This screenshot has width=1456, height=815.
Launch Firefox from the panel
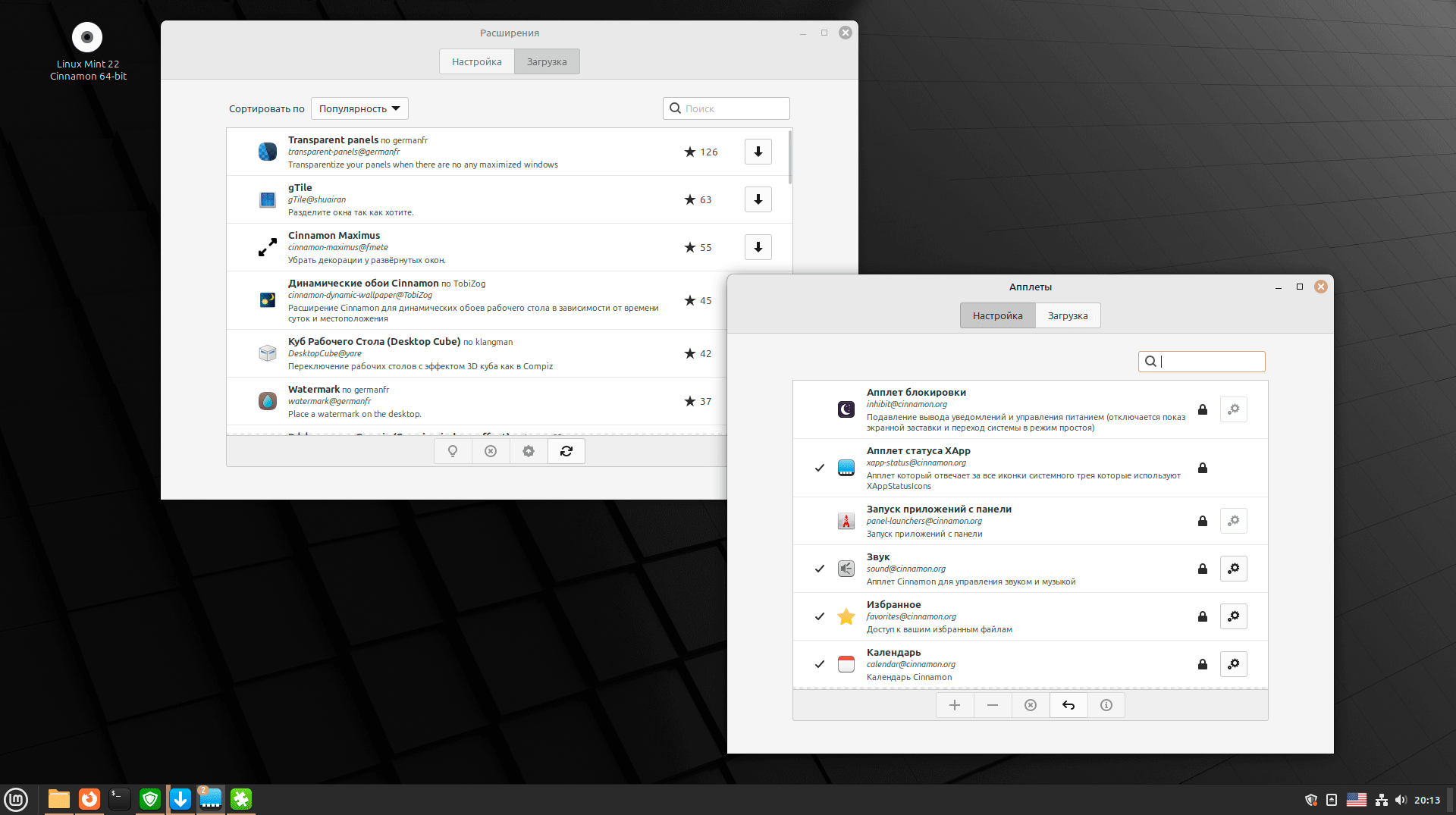coord(89,799)
